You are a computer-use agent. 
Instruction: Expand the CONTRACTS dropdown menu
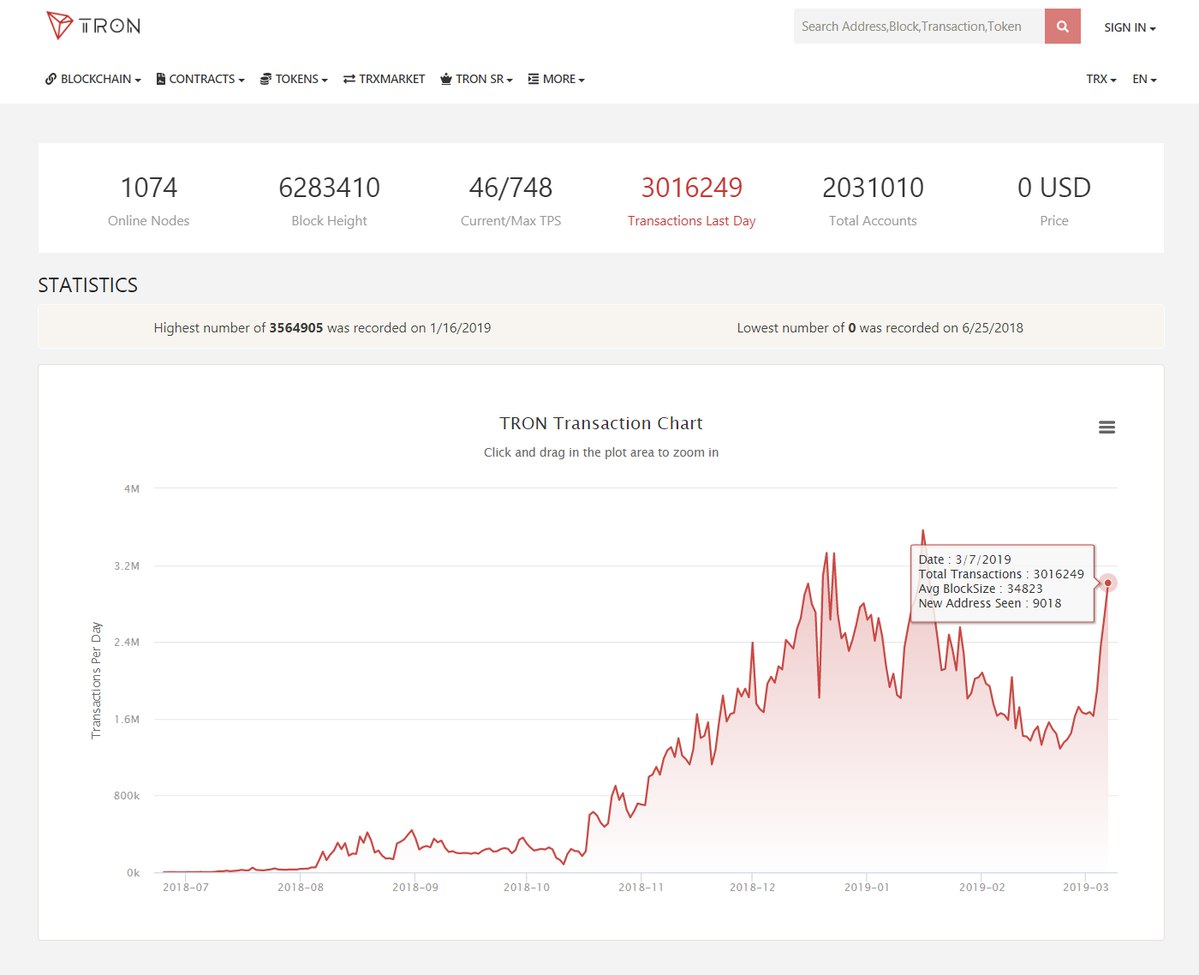(x=200, y=79)
